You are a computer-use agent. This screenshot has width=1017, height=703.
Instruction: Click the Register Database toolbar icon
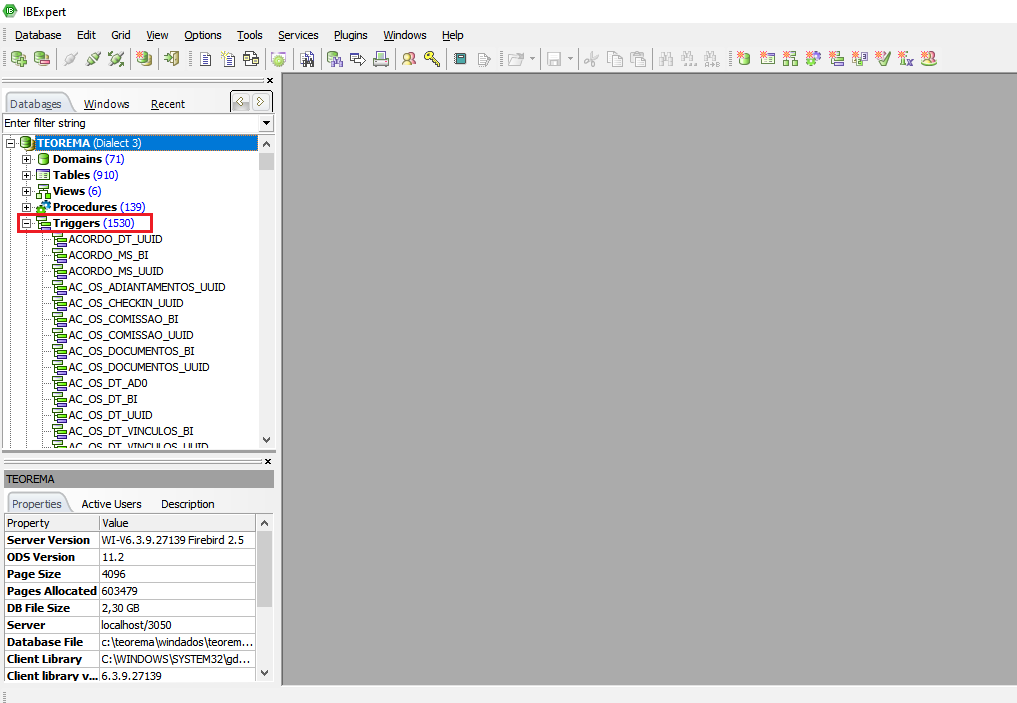coord(19,59)
